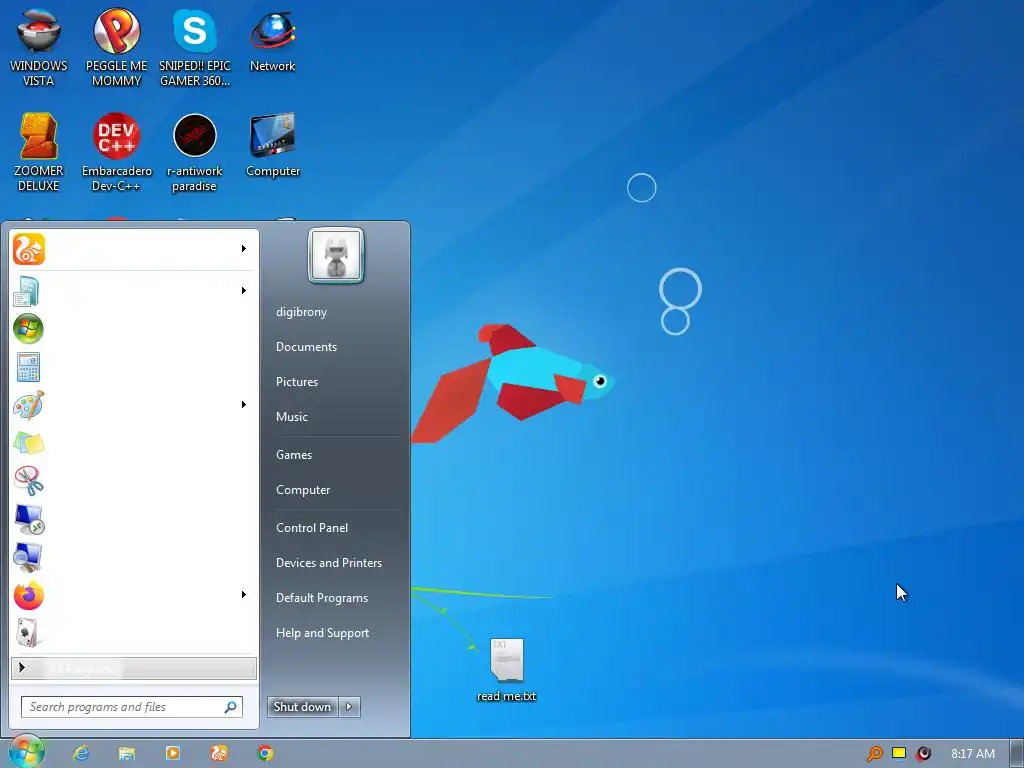This screenshot has height=768, width=1024.
Task: Click the red speaker tray icon
Action: (x=923, y=754)
